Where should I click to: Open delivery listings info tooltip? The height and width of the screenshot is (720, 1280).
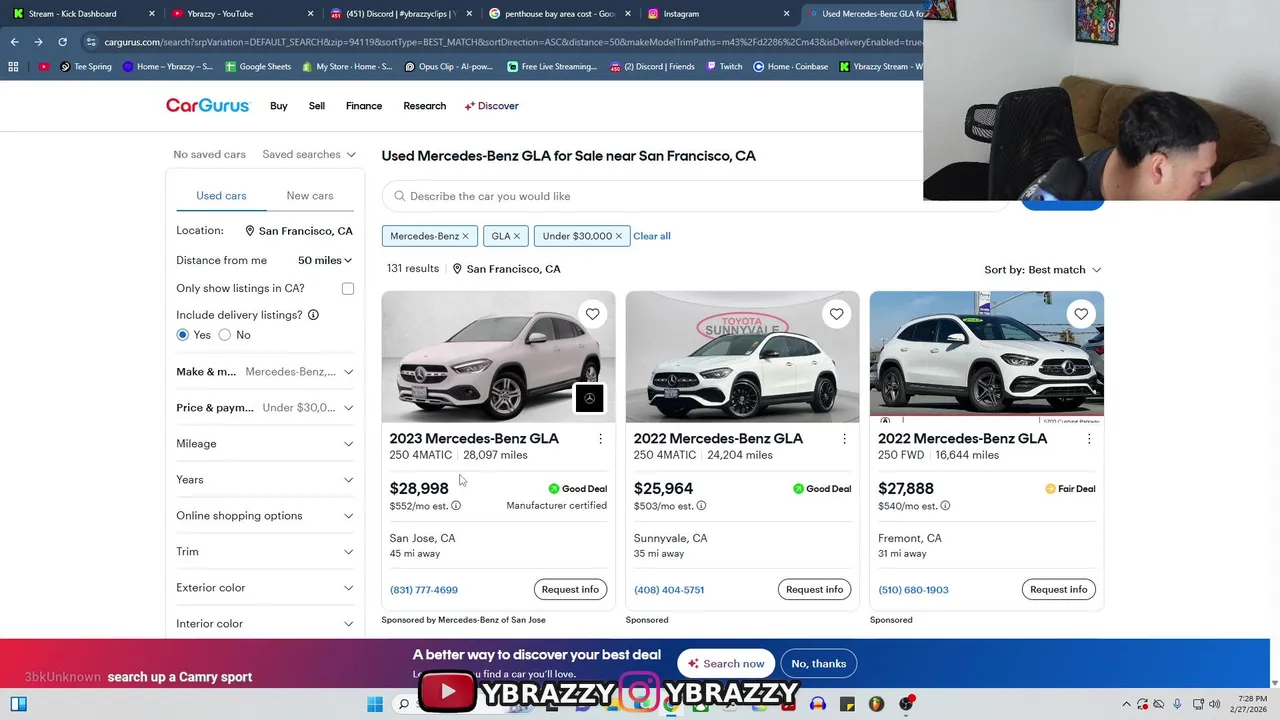click(313, 315)
